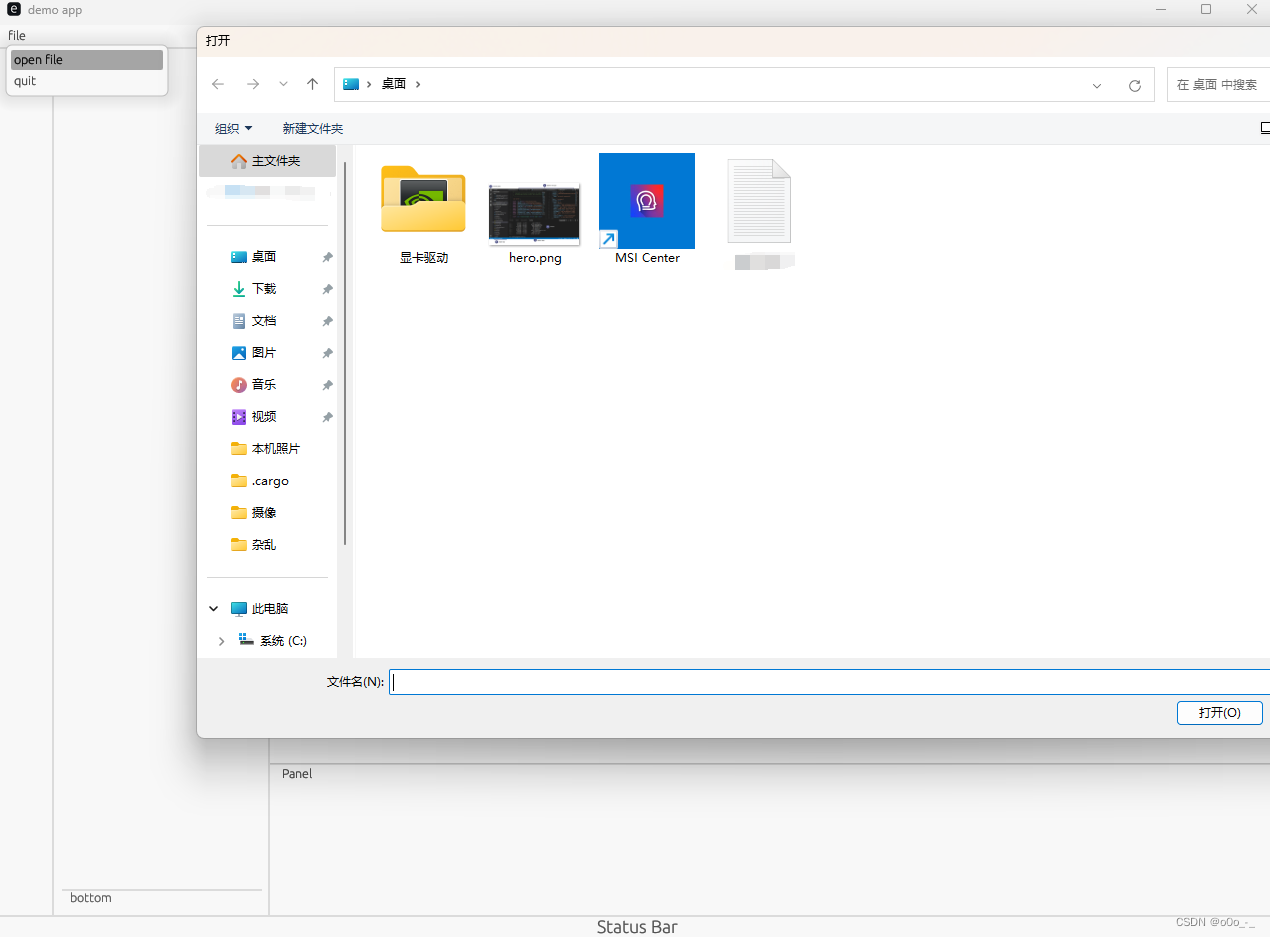This screenshot has width=1270, height=937.
Task: Click 新建文件夹 to create a folder
Action: point(312,128)
